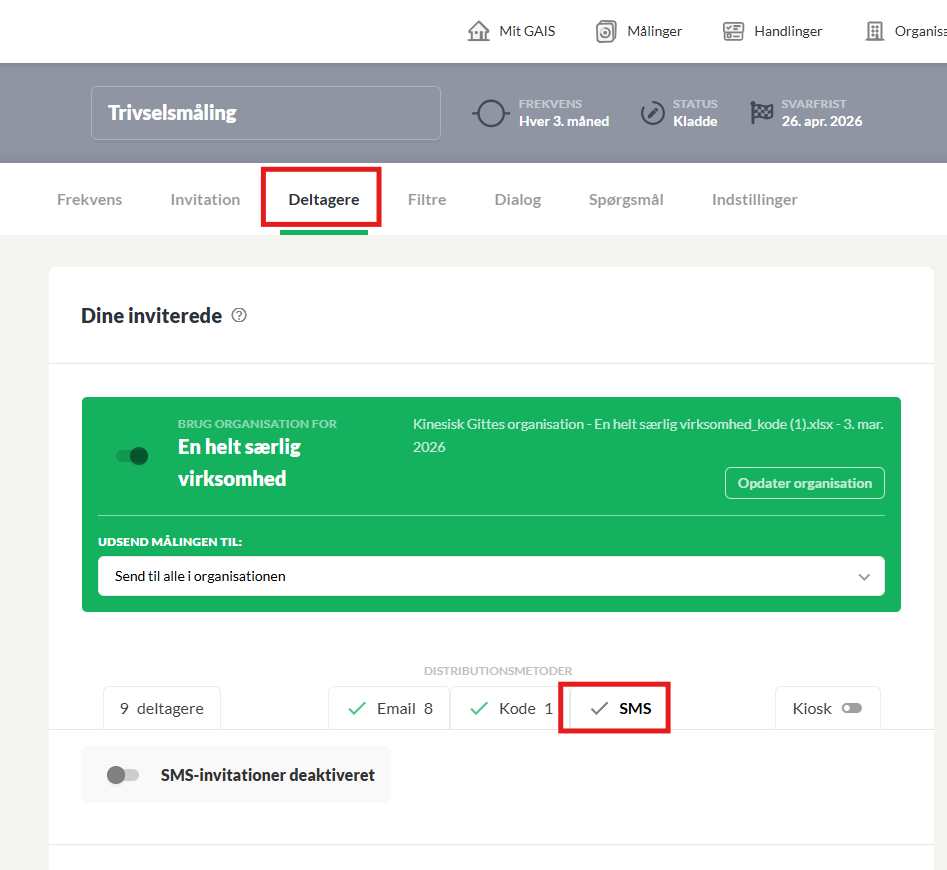Open Målinger menu item
The height and width of the screenshot is (870, 947).
639,31
